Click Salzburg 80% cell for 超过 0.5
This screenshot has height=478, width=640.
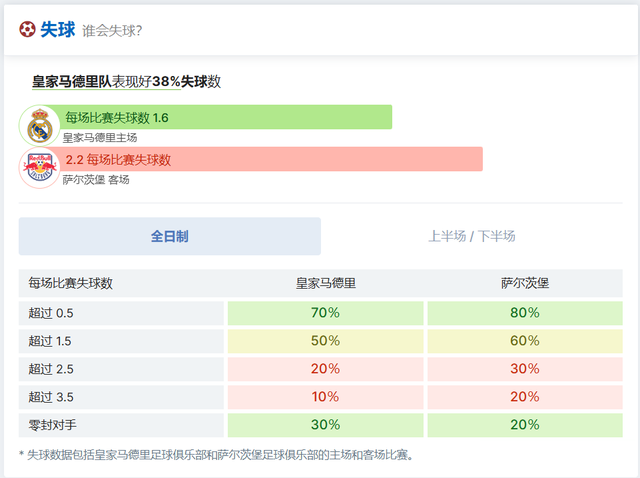point(525,313)
